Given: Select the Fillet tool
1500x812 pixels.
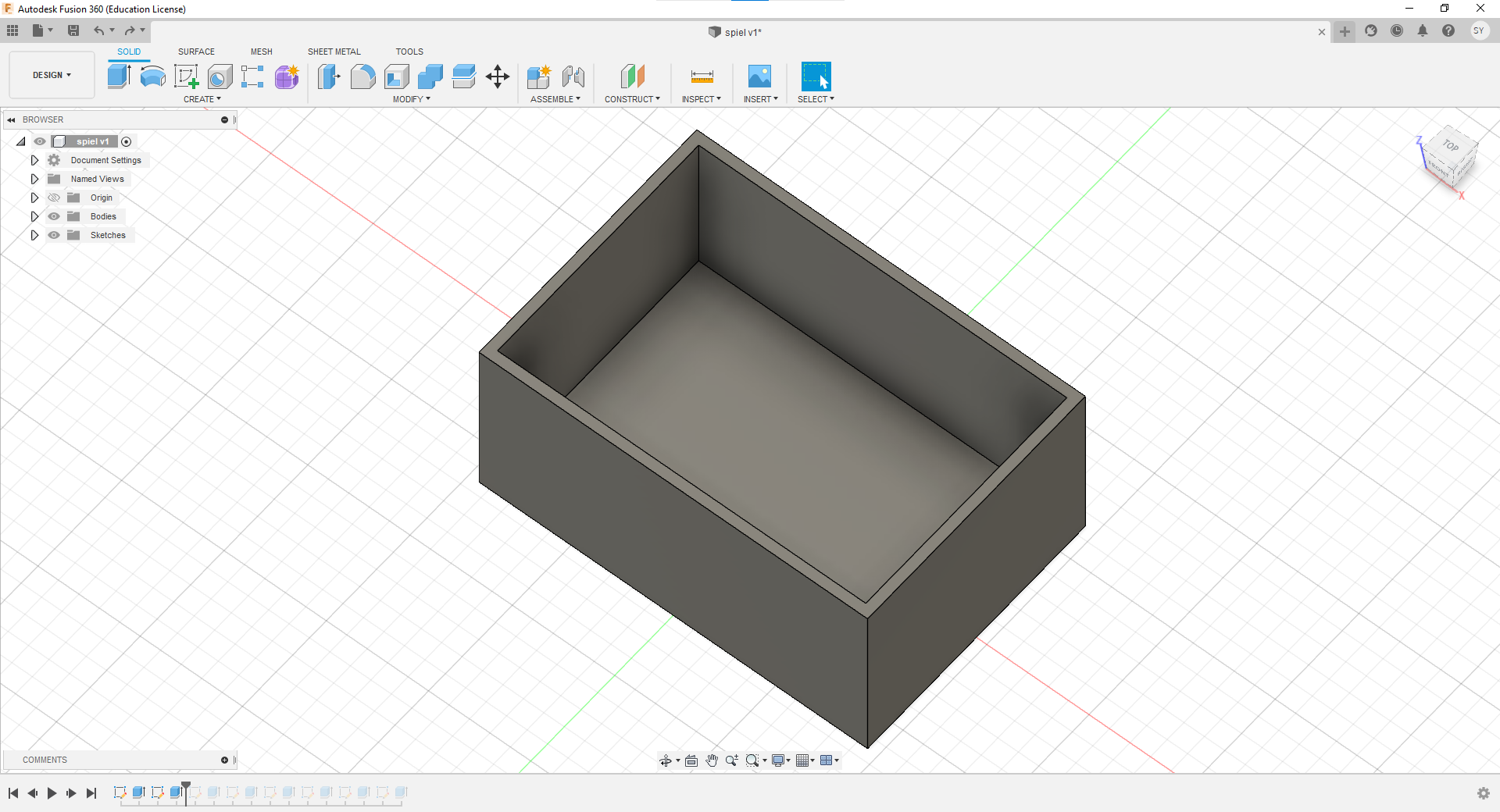Looking at the screenshot, I should coord(362,77).
